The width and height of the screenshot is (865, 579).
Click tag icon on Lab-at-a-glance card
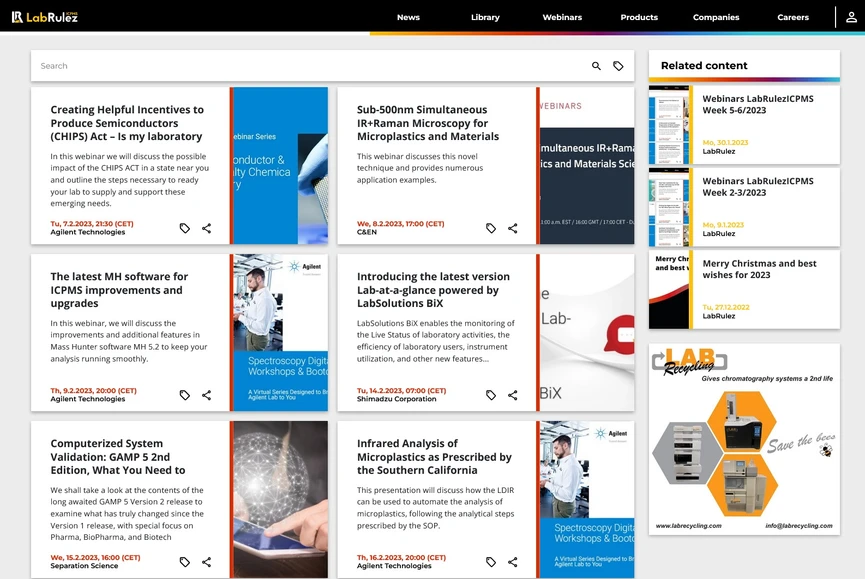(x=491, y=395)
